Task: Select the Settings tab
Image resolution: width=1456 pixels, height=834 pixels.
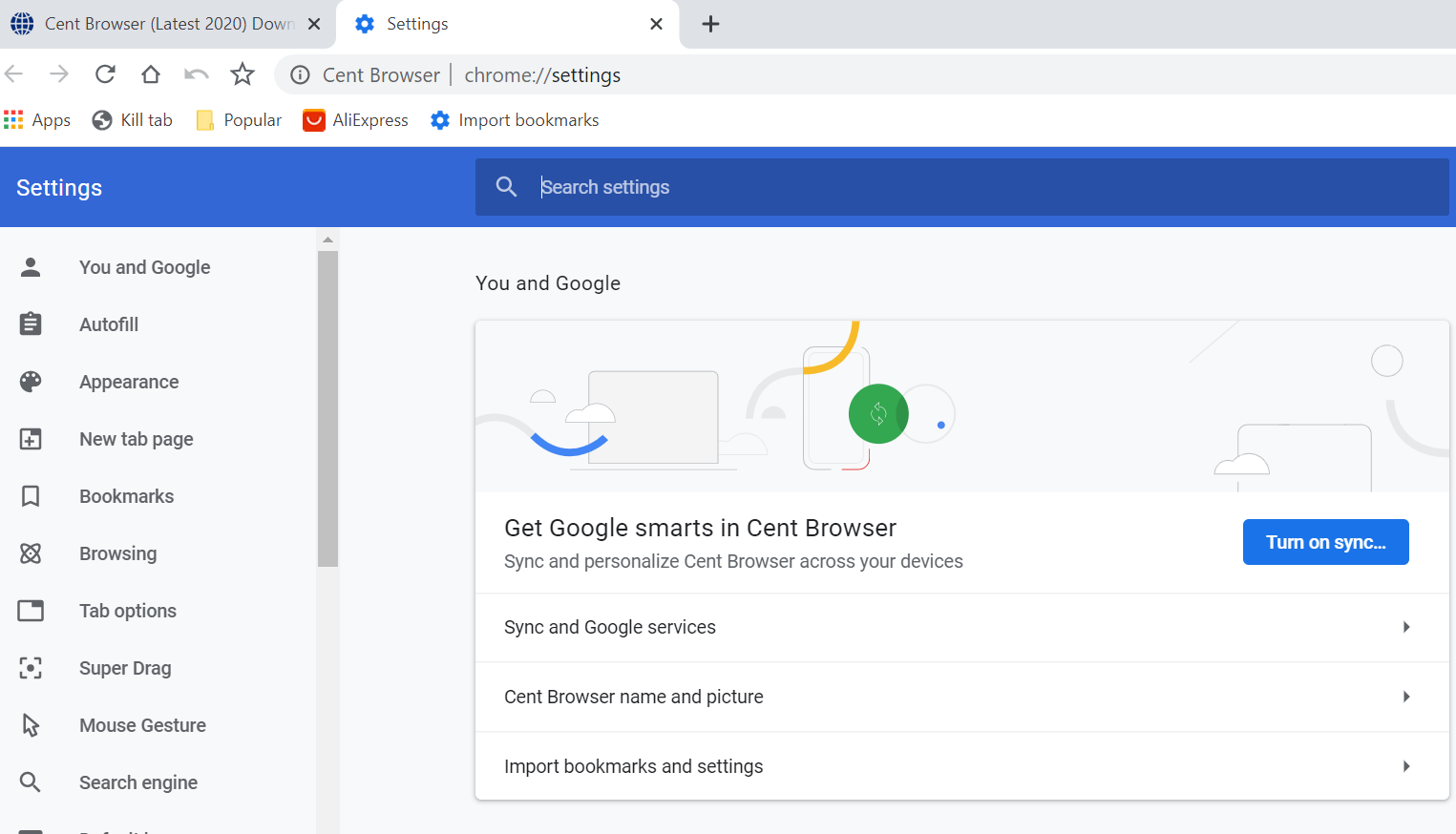Action: [x=506, y=24]
